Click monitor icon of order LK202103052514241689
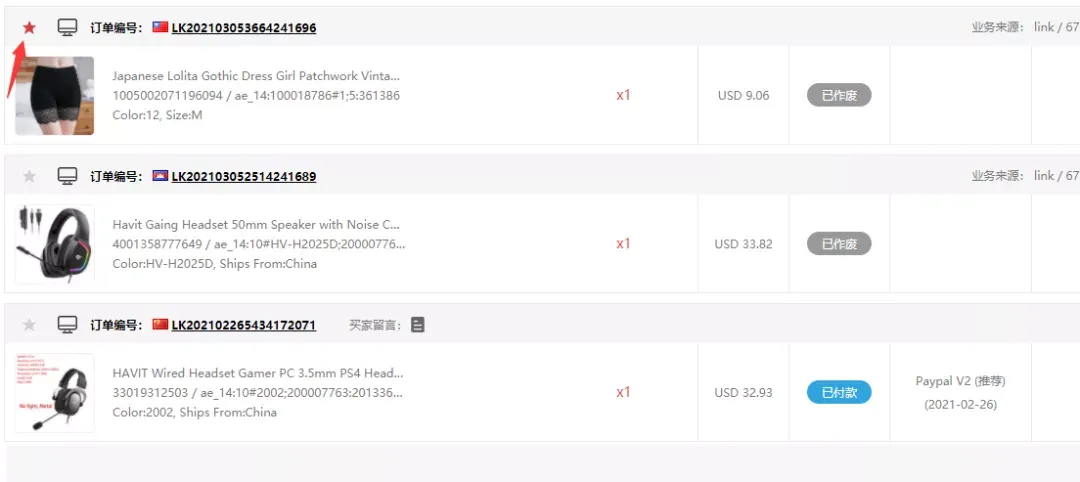 coord(67,177)
